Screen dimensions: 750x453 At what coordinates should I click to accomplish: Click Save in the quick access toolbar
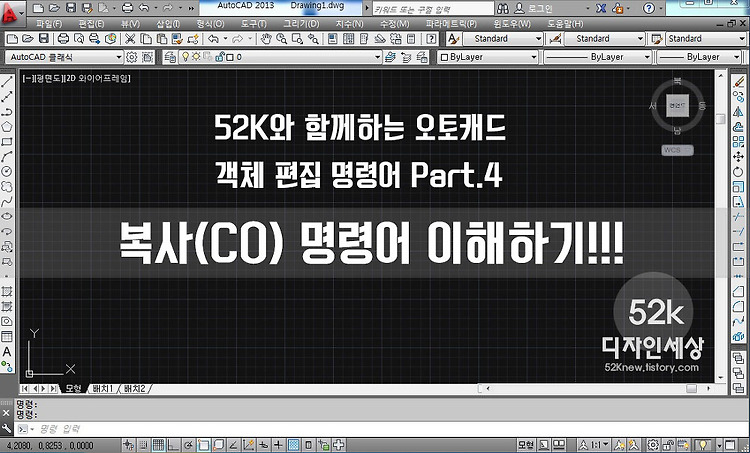pos(71,8)
